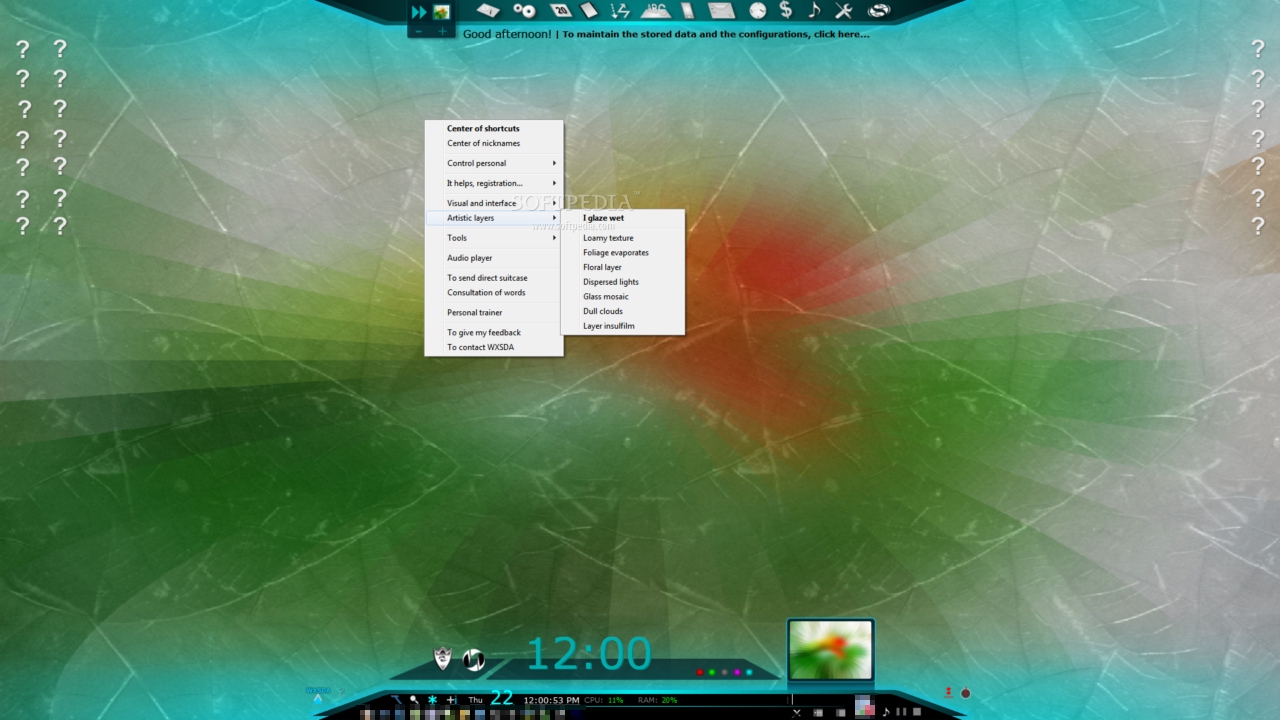Click the CPU 11% indicator

604,700
